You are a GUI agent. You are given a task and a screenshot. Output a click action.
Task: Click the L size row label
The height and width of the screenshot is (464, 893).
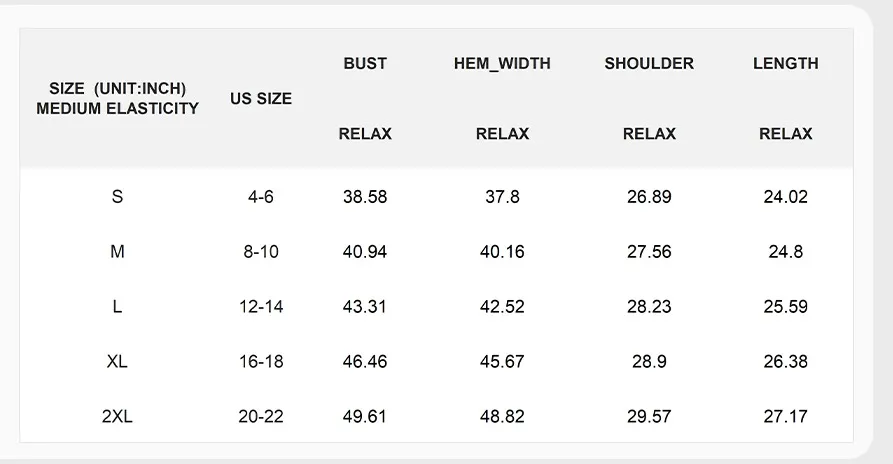[118, 307]
